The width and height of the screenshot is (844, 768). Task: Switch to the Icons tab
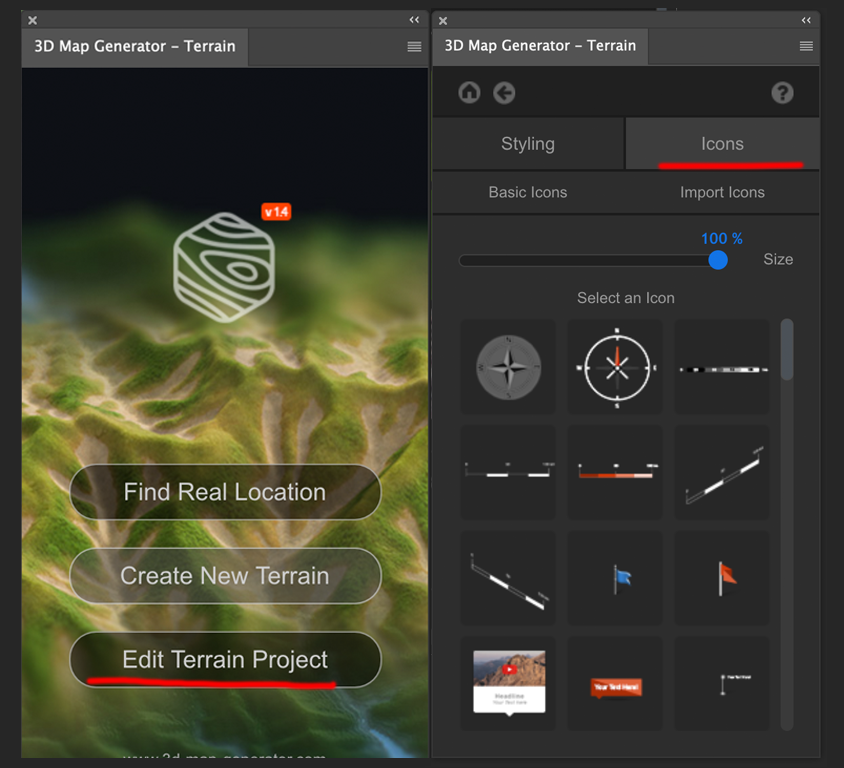pos(722,144)
